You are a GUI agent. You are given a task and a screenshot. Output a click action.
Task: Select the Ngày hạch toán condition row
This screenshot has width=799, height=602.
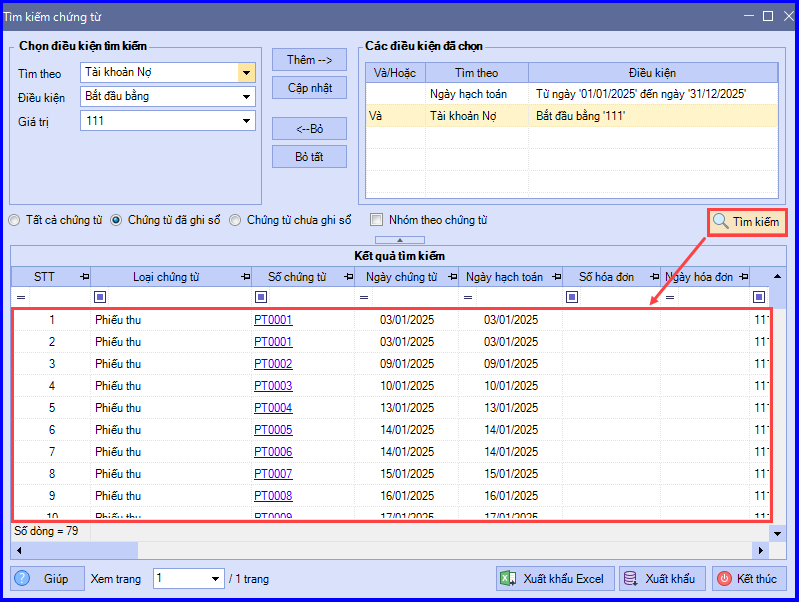[572, 94]
